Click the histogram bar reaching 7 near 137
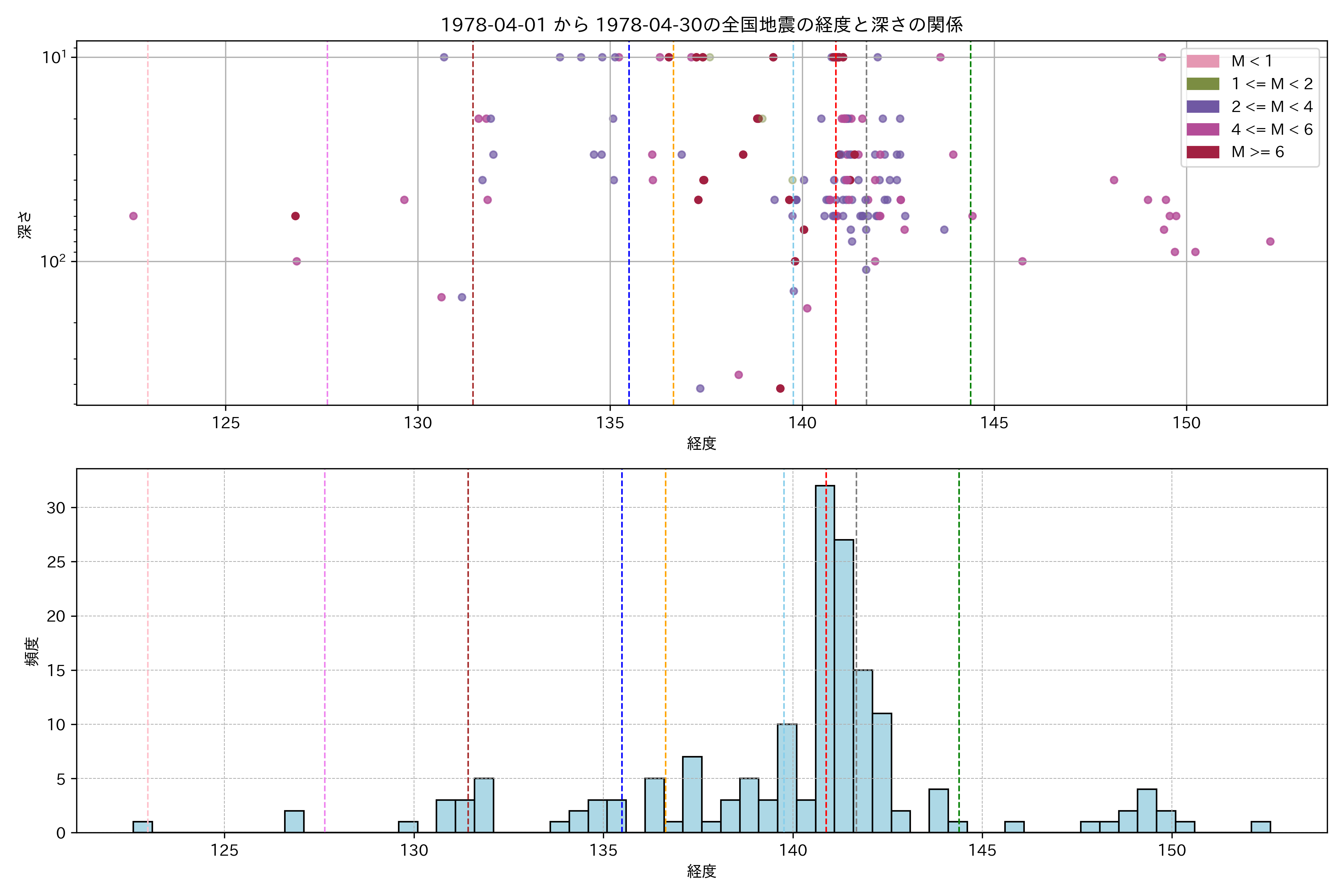1344x896 pixels. click(x=692, y=794)
